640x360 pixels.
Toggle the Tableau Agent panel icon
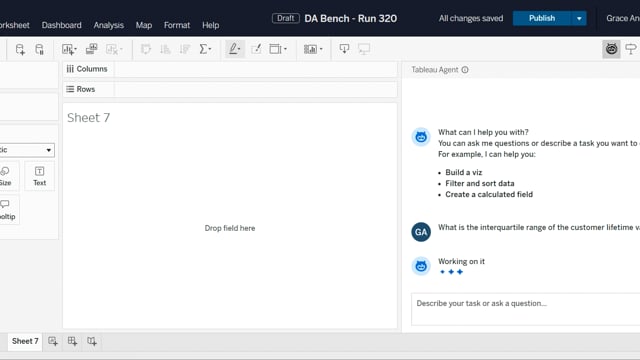tap(611, 49)
